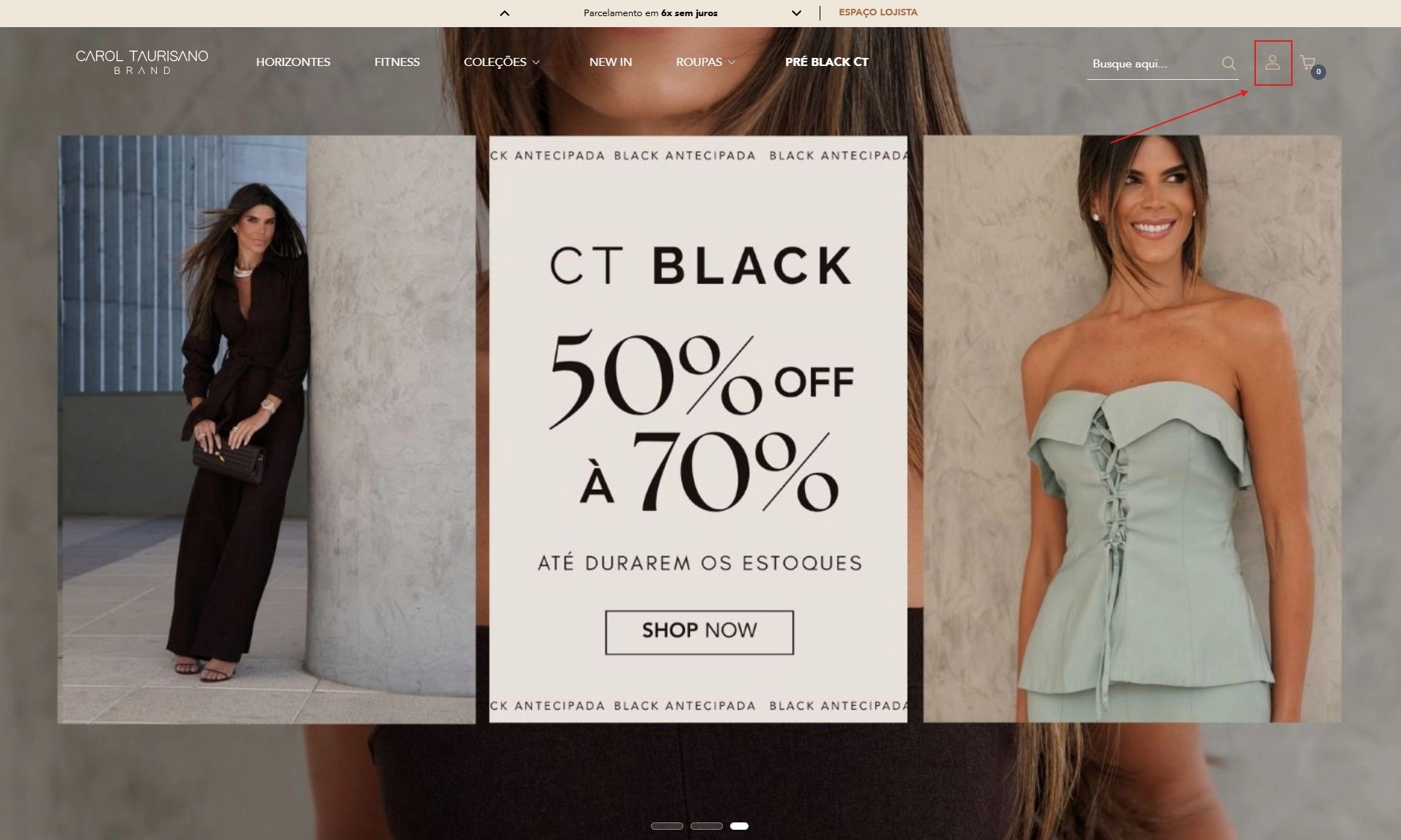Expand the ROUPAS dropdown menu

coord(705,62)
